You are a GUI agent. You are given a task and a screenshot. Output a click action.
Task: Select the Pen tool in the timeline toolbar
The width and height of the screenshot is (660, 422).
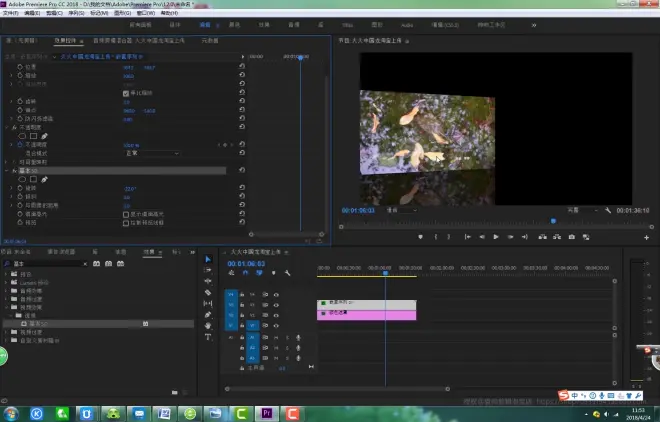pyautogui.click(x=208, y=315)
